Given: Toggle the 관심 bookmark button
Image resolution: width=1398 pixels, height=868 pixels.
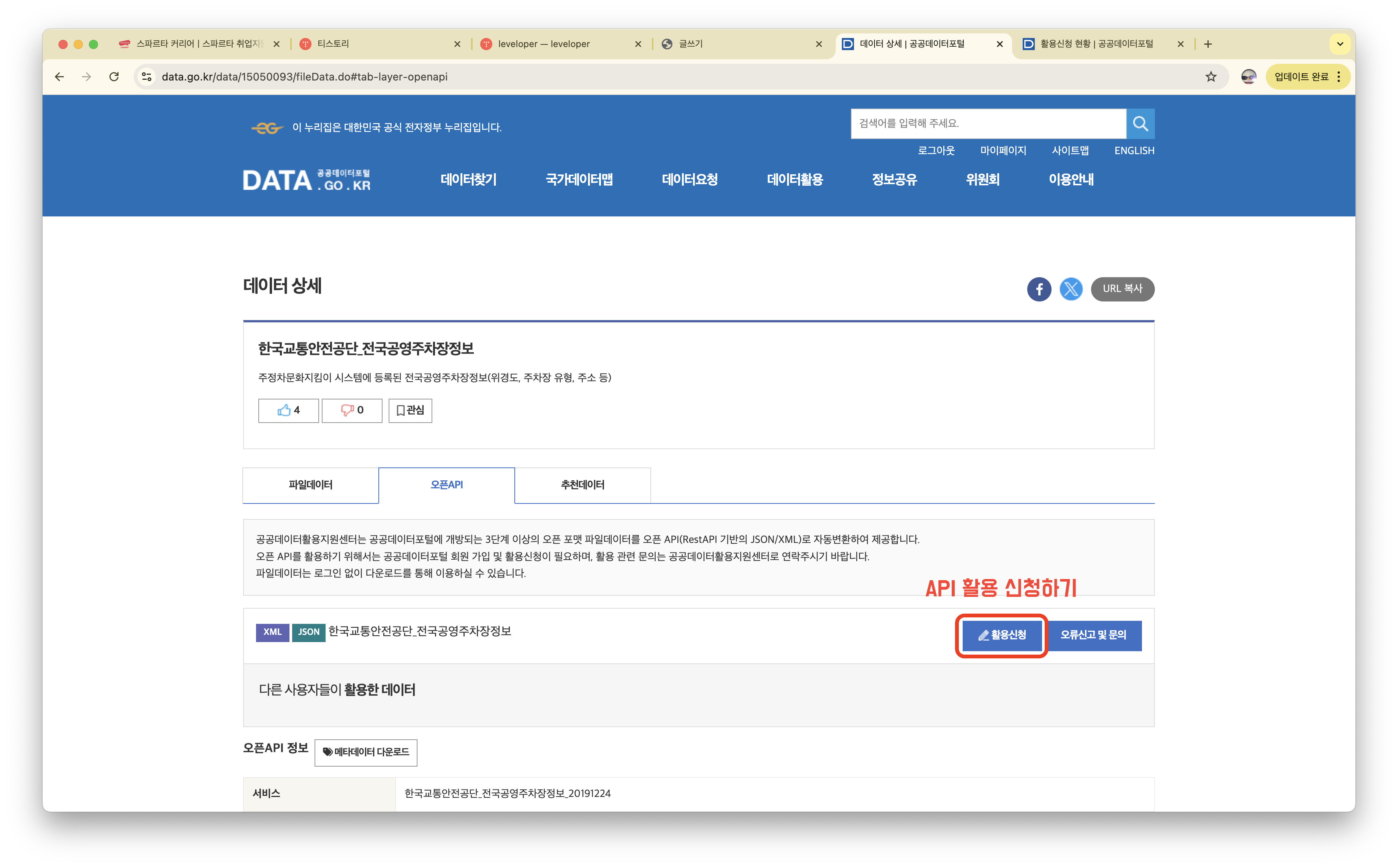Looking at the screenshot, I should 410,410.
